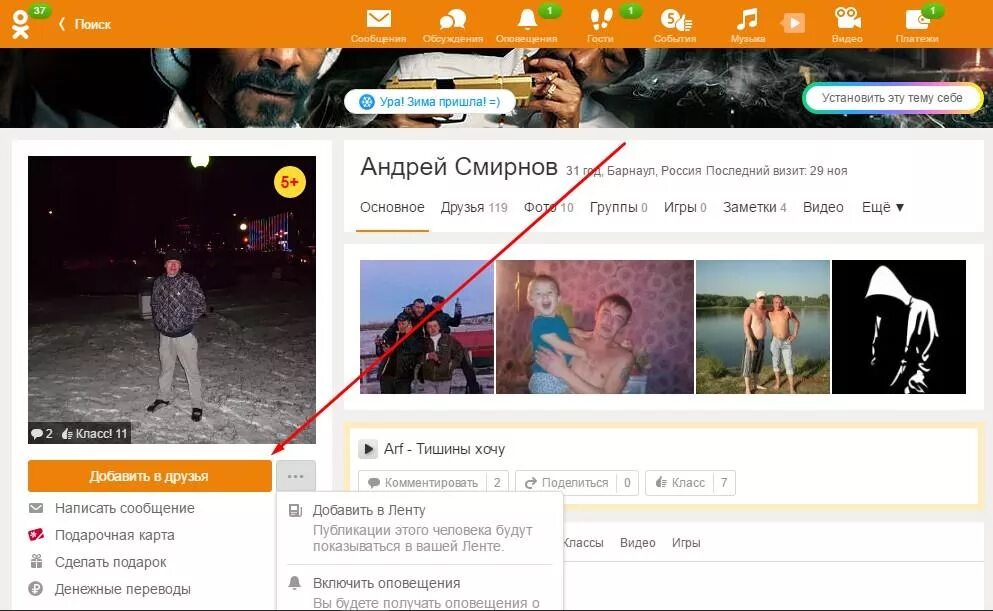The height and width of the screenshot is (611, 993).
Task: Open the photo of man with child
Action: tap(595, 327)
